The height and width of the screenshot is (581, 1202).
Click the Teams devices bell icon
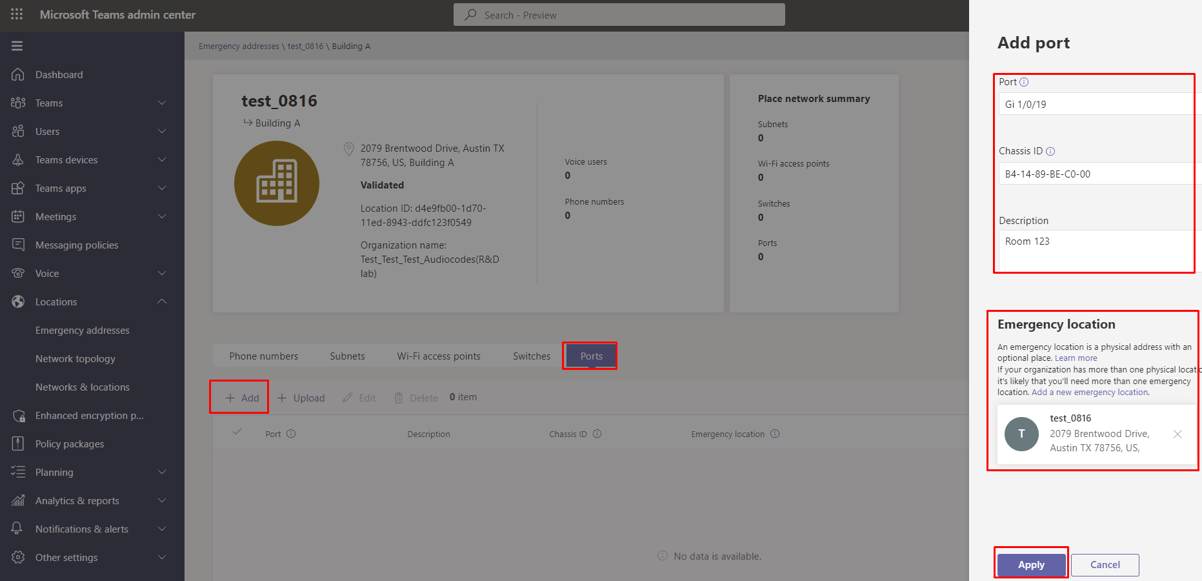point(18,160)
